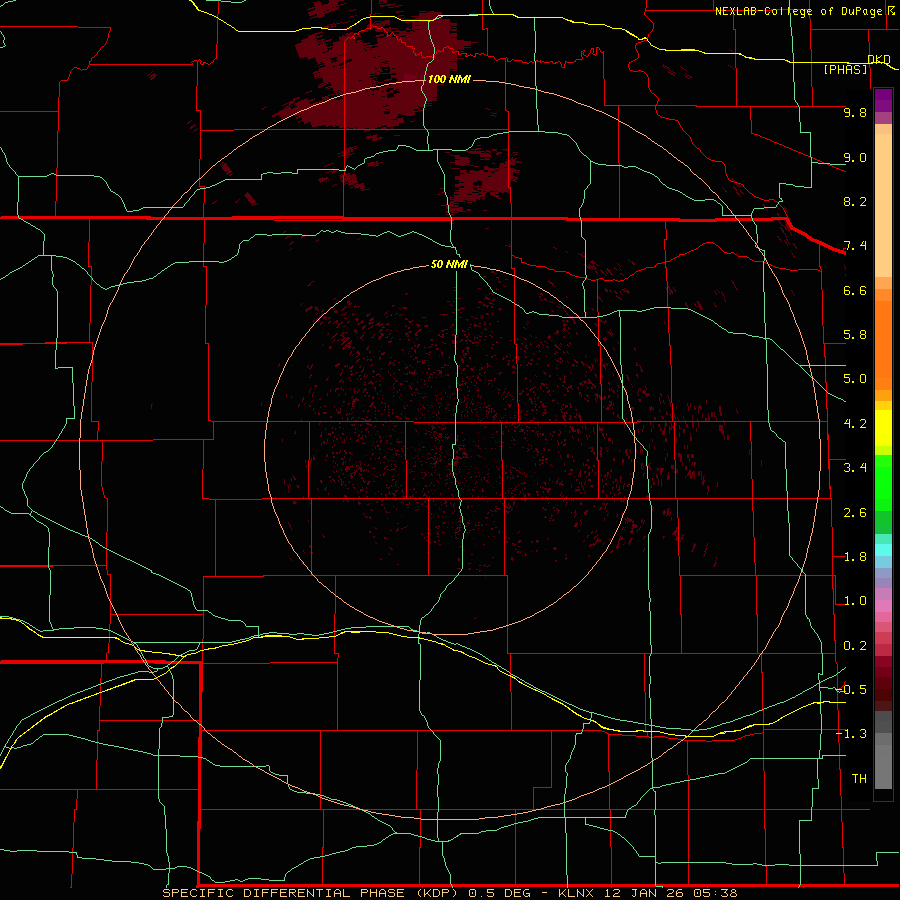This screenshot has width=900, height=900.
Task: Click the '100 NMI' range ring label
Action: pyautogui.click(x=449, y=79)
